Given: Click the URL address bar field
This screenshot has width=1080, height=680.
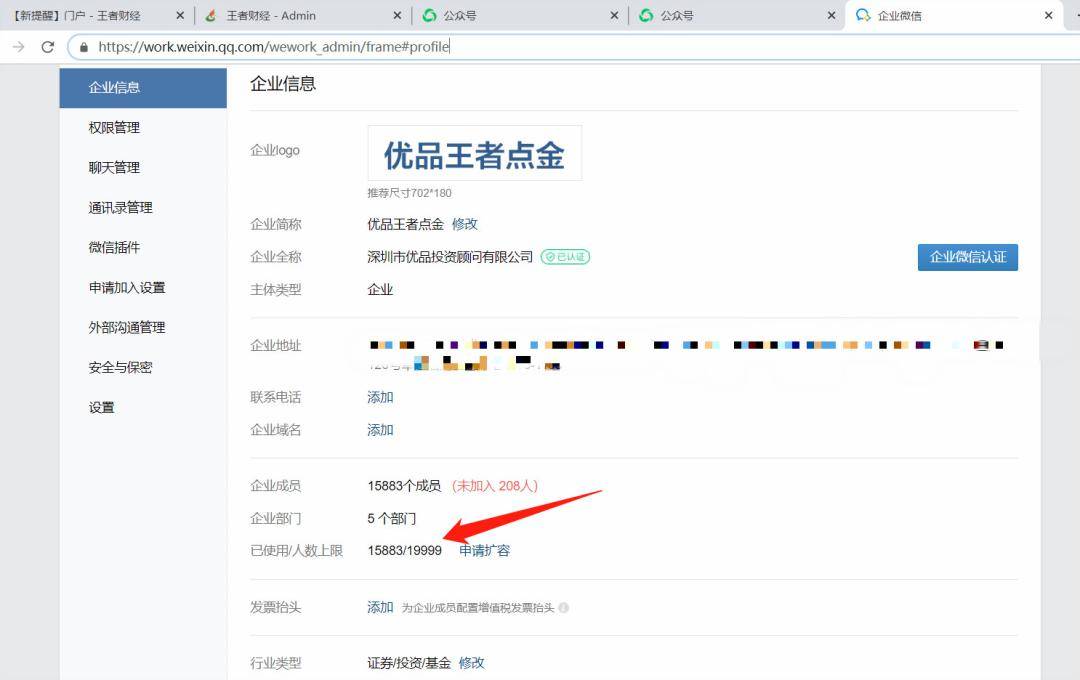Looking at the screenshot, I should tap(574, 47).
